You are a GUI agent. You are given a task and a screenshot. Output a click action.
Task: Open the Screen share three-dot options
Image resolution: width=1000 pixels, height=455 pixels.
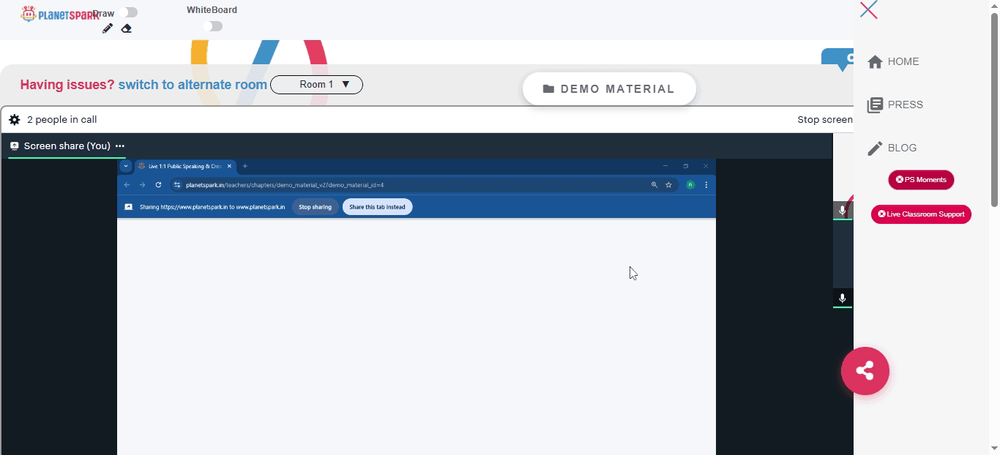[120, 146]
